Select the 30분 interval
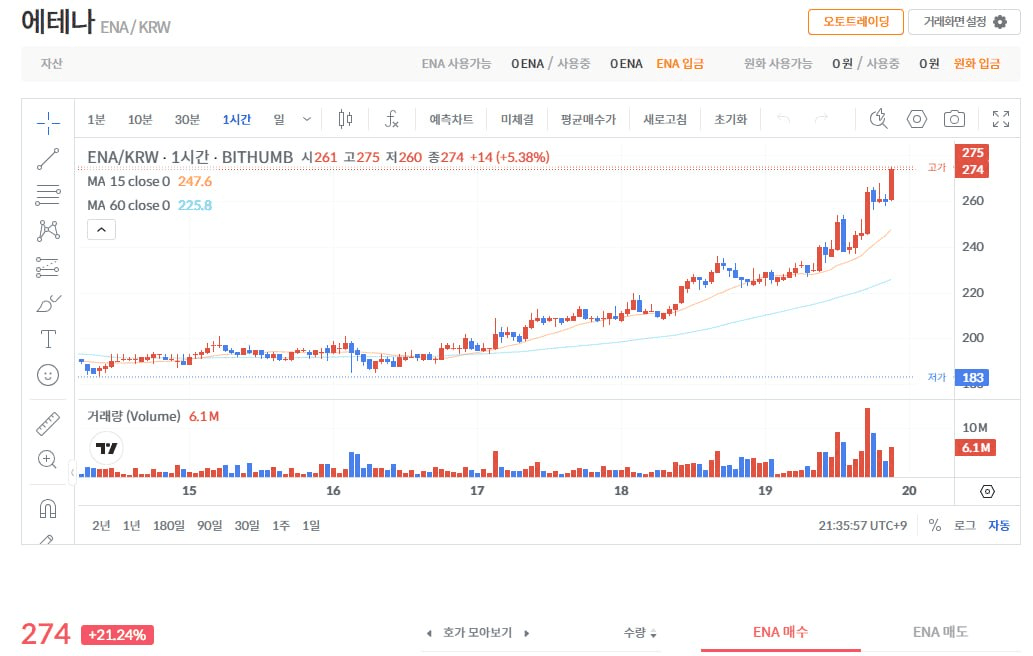 pos(187,119)
